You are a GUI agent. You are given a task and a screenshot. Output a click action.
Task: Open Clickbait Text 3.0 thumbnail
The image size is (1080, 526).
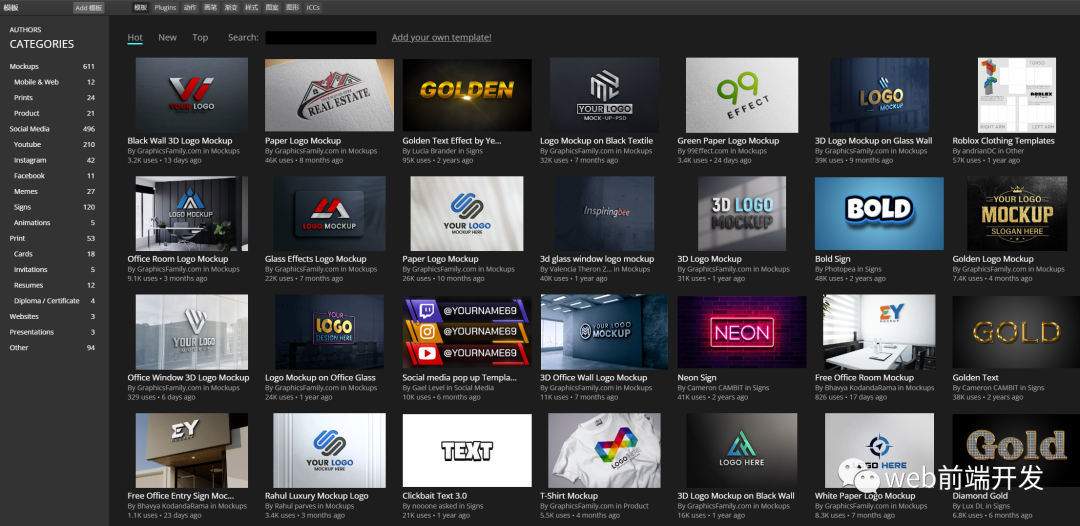467,450
